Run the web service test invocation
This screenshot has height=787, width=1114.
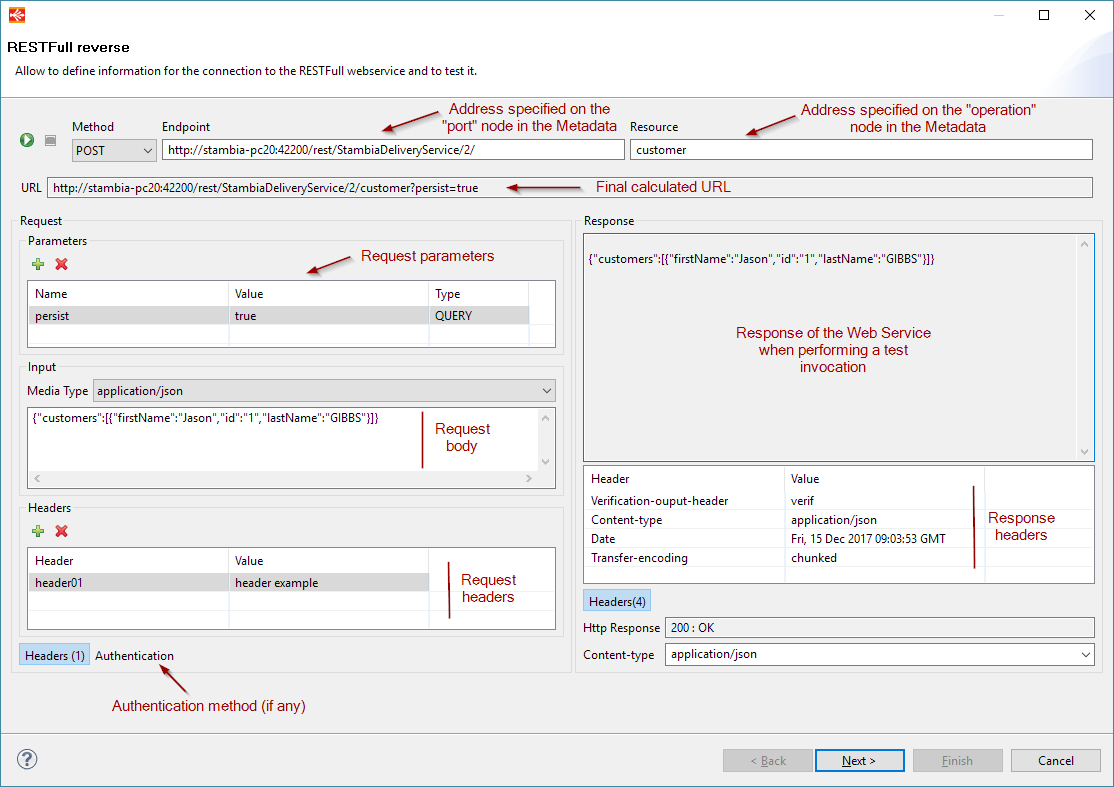coord(26,140)
